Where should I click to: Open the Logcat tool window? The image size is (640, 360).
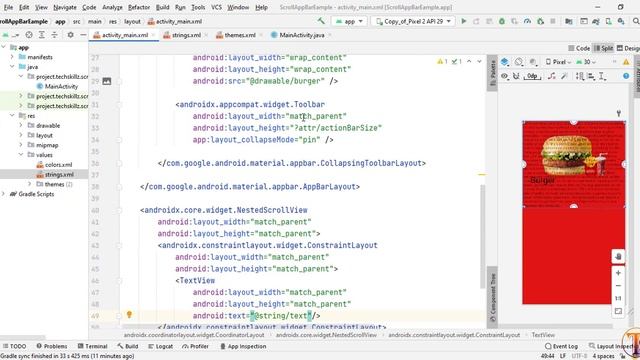coord(160,346)
